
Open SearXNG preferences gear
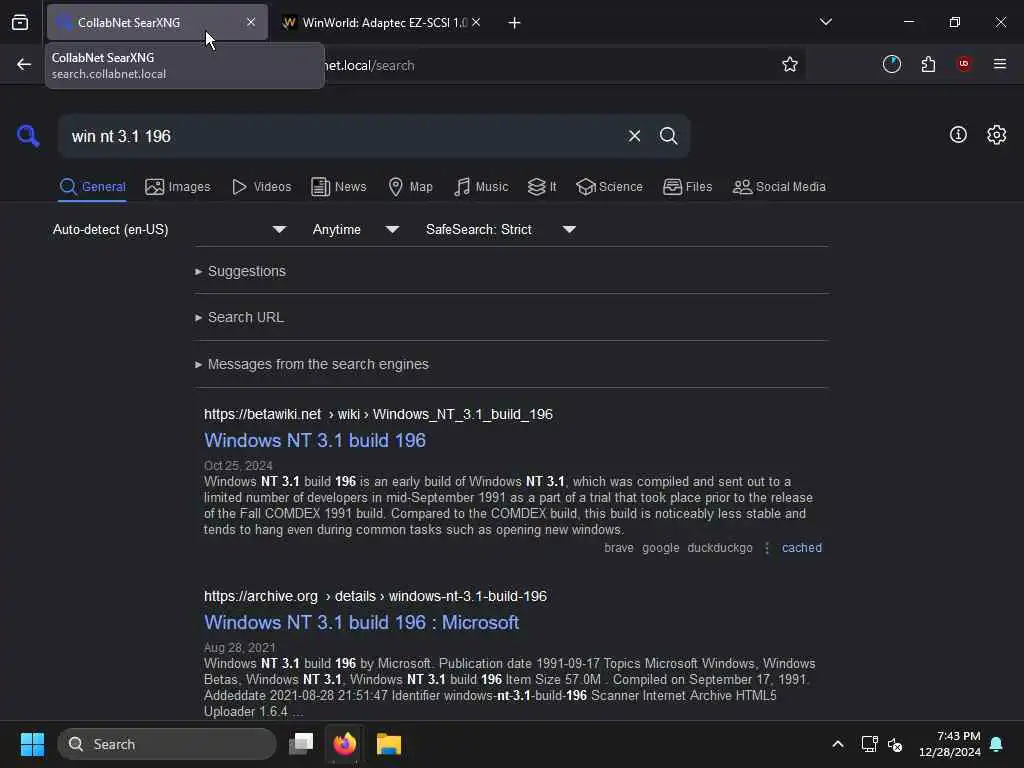click(x=996, y=135)
